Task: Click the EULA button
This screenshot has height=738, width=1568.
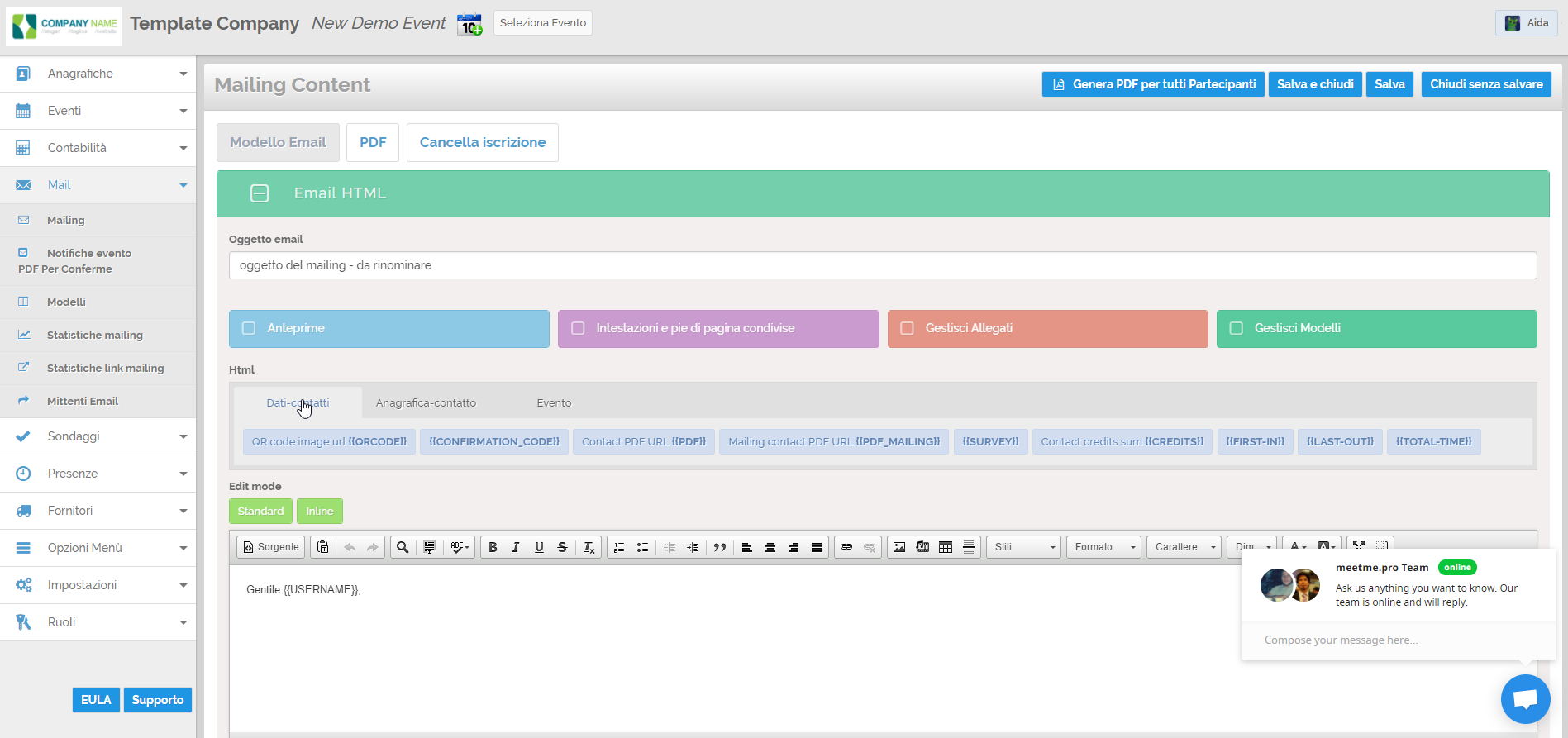Action: [96, 700]
